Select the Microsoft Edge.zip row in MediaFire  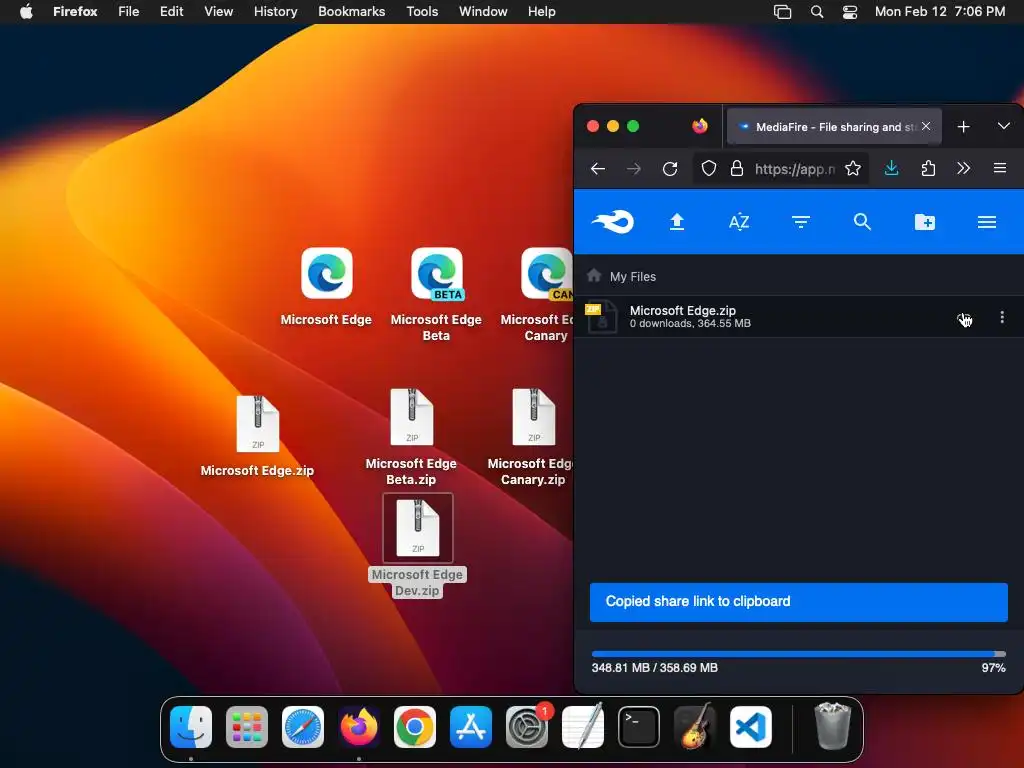click(798, 317)
